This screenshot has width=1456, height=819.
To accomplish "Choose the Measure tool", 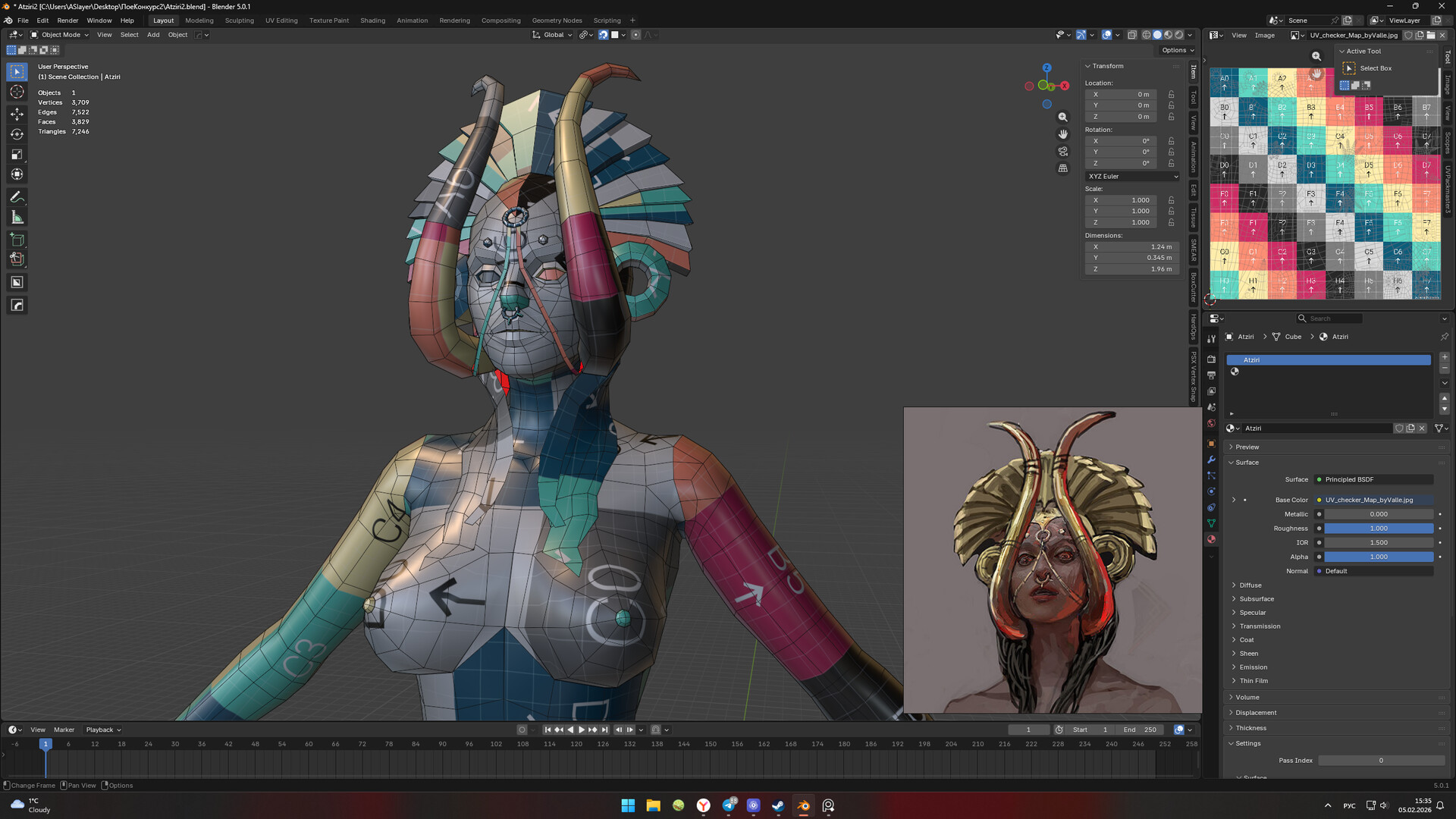I will (17, 218).
